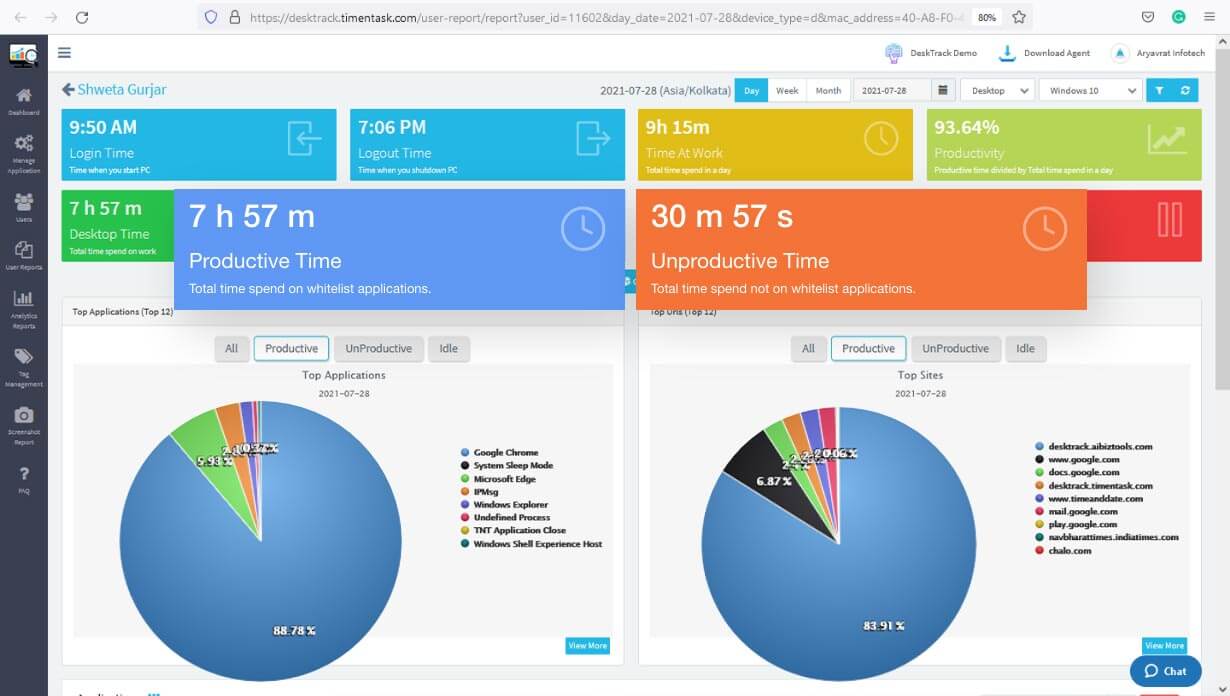Open the Dashboard from the sidebar
1230x696 pixels.
click(24, 97)
